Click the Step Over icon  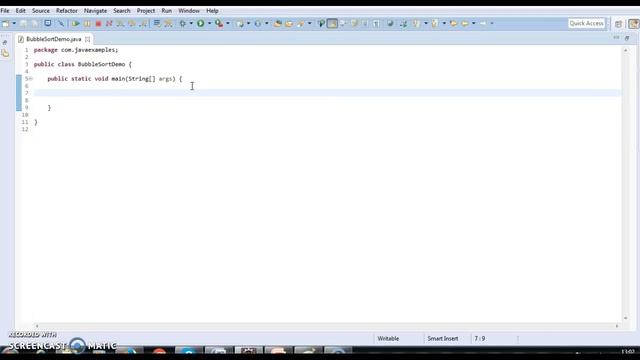click(132, 24)
